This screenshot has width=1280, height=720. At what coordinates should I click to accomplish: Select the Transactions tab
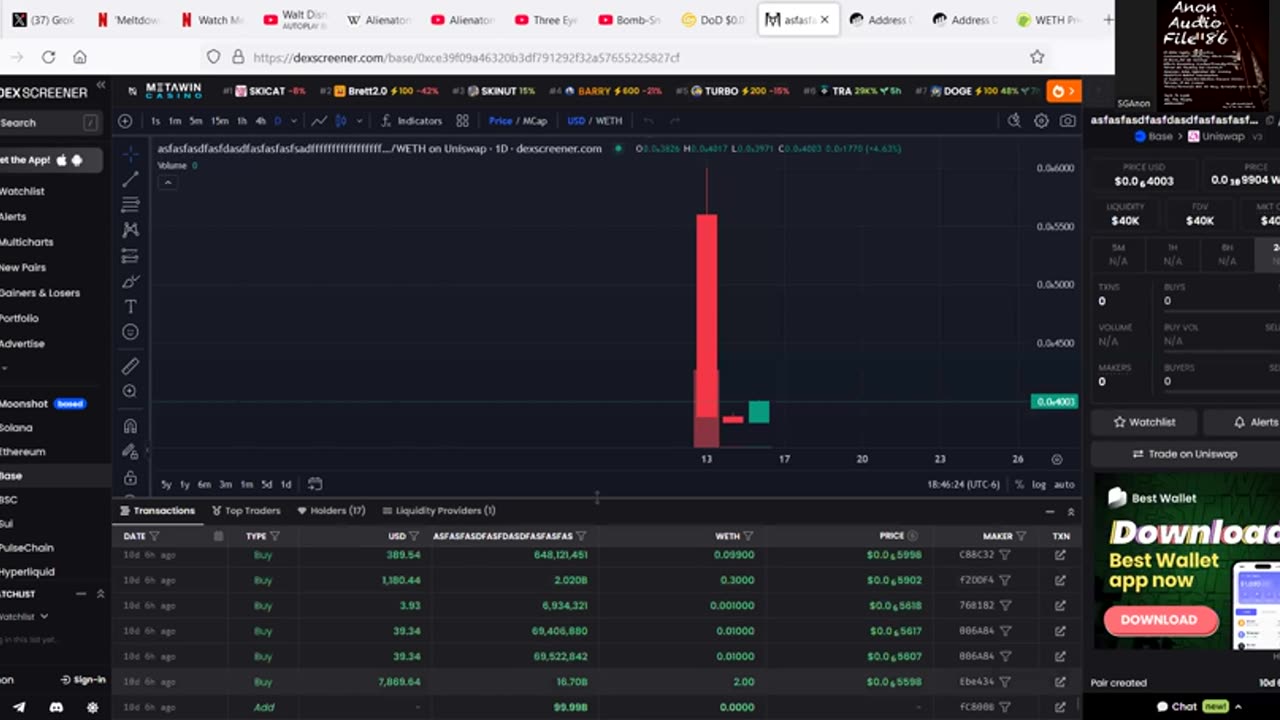(157, 510)
